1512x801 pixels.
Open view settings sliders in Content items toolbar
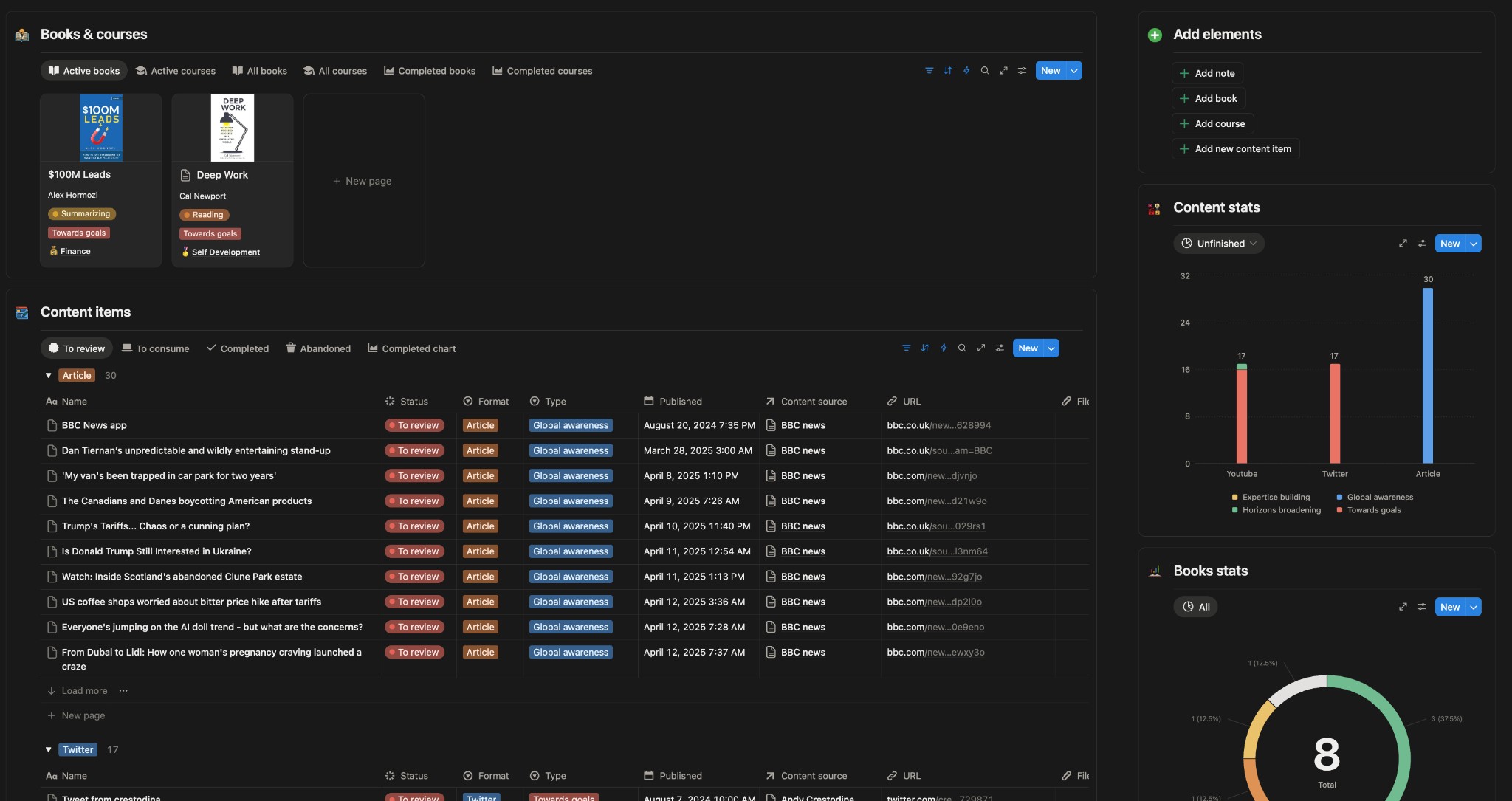[1000, 348]
